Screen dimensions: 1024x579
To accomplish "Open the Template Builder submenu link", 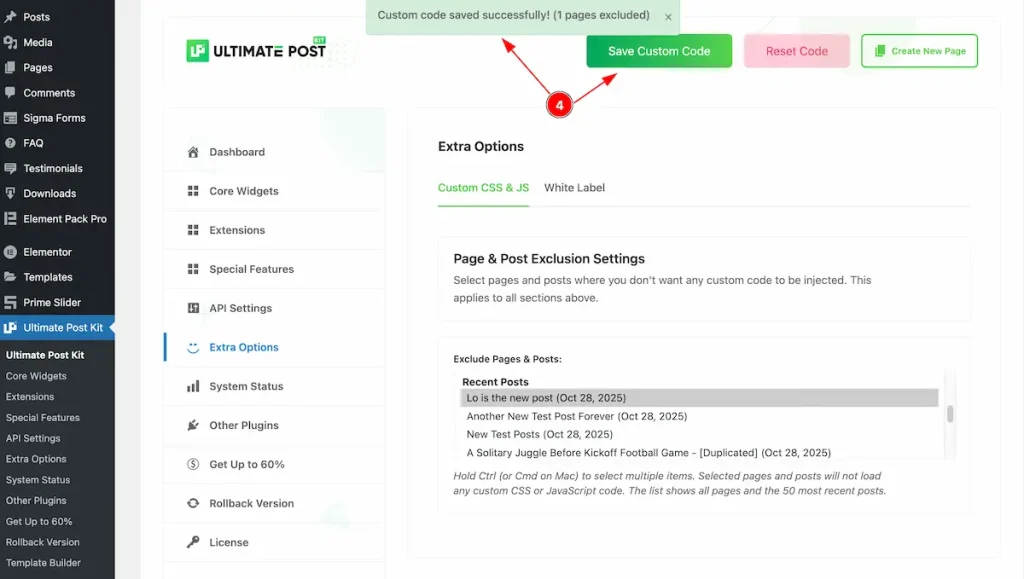I will [43, 563].
